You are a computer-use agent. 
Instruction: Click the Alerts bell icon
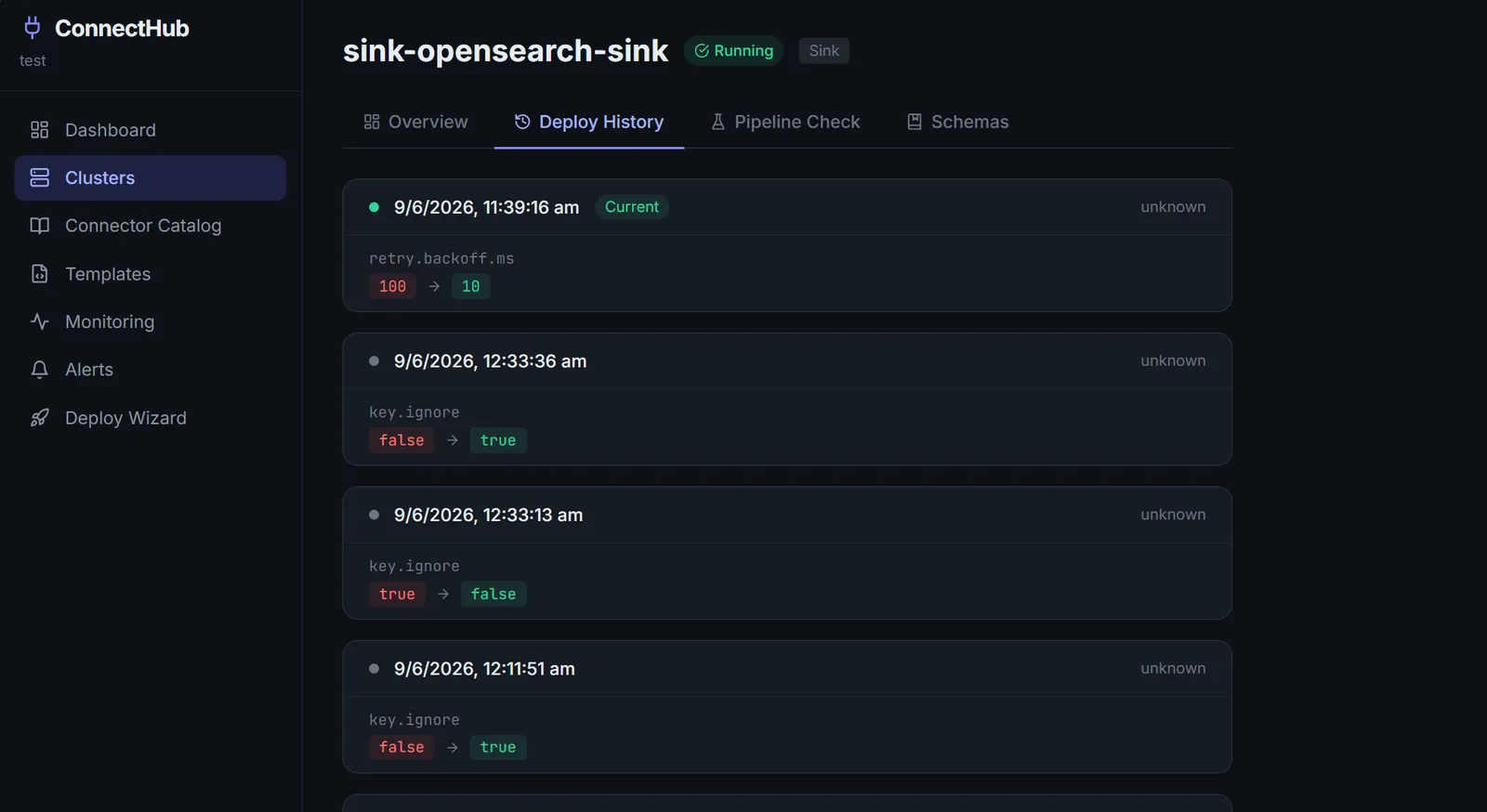(x=39, y=370)
